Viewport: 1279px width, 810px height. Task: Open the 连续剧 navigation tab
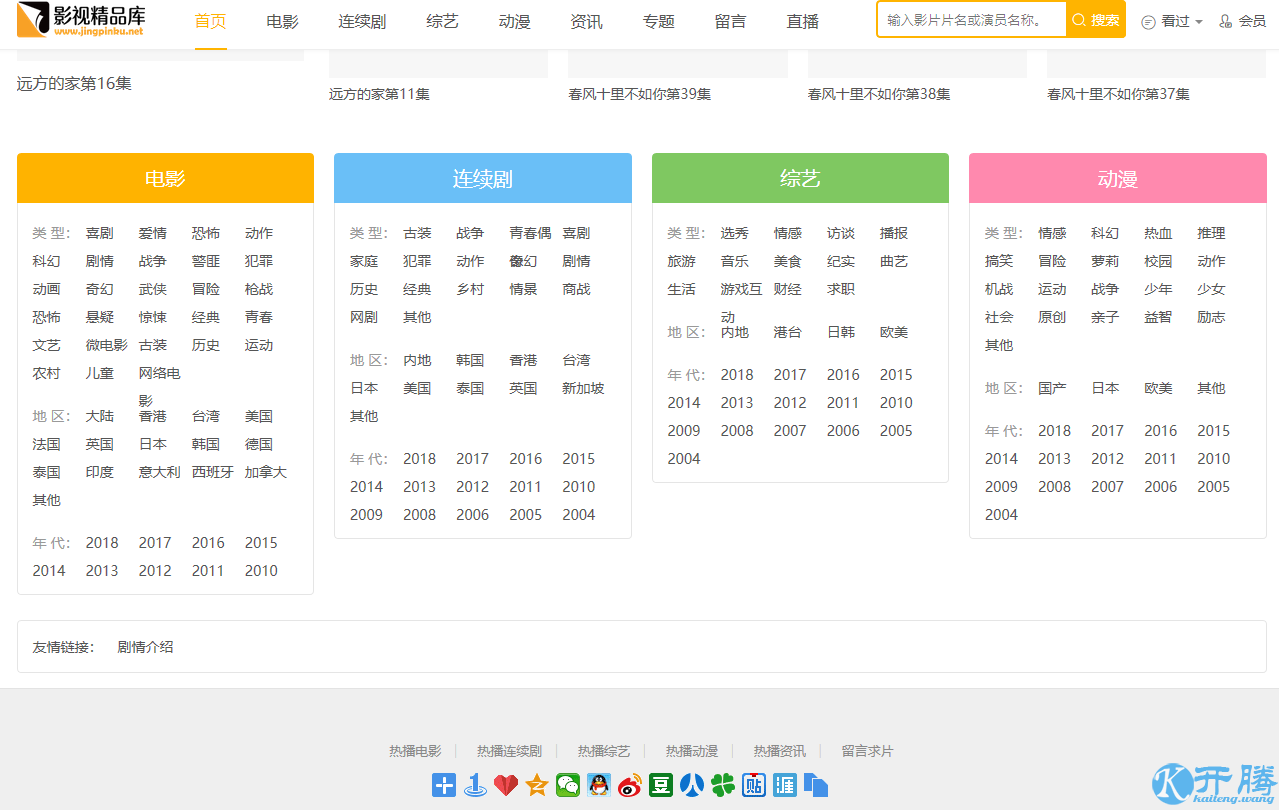tap(362, 21)
